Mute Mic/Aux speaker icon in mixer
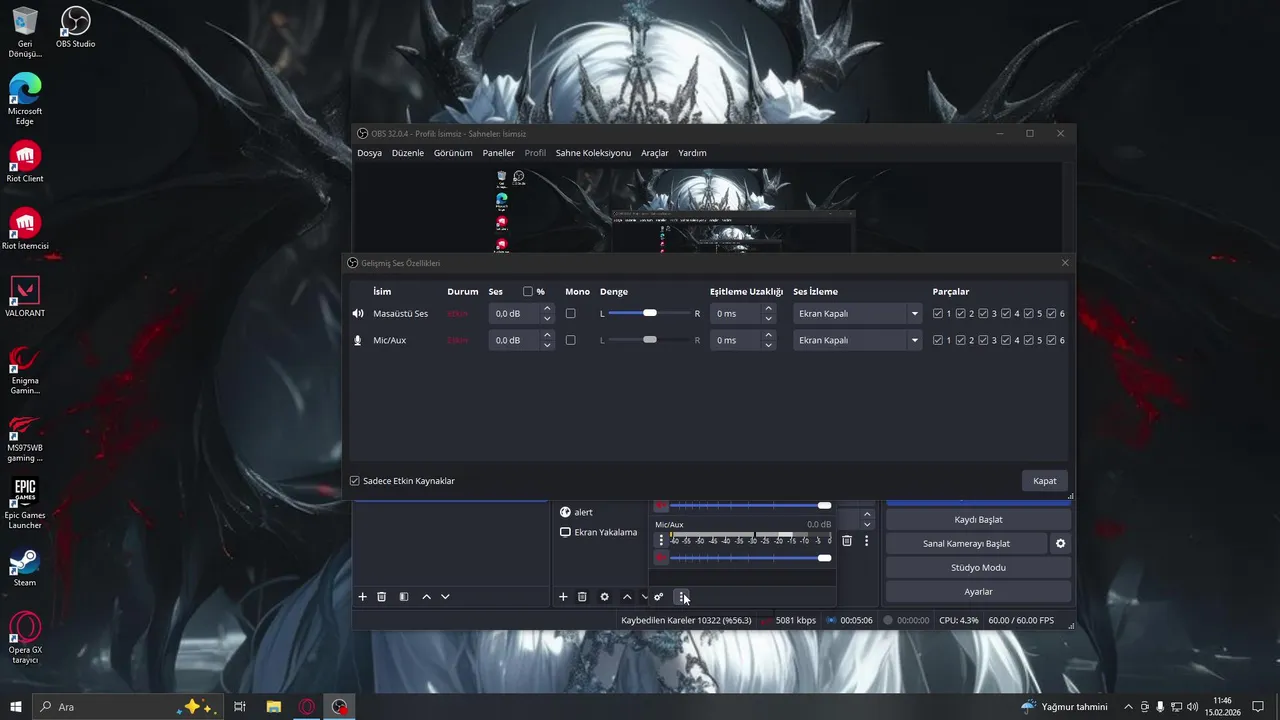The image size is (1280, 720). coord(661,557)
